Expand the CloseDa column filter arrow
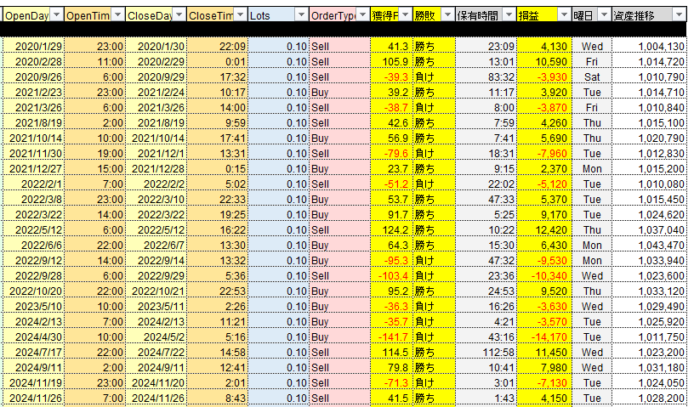This screenshot has height=407, width=694. click(x=178, y=15)
